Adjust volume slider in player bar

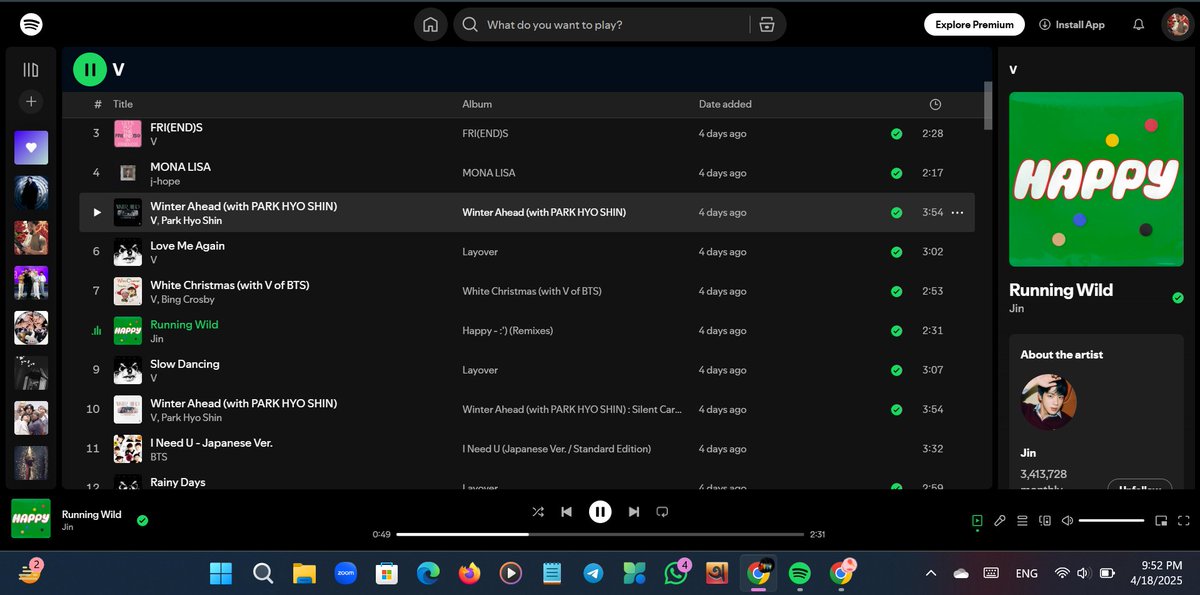(x=1111, y=520)
